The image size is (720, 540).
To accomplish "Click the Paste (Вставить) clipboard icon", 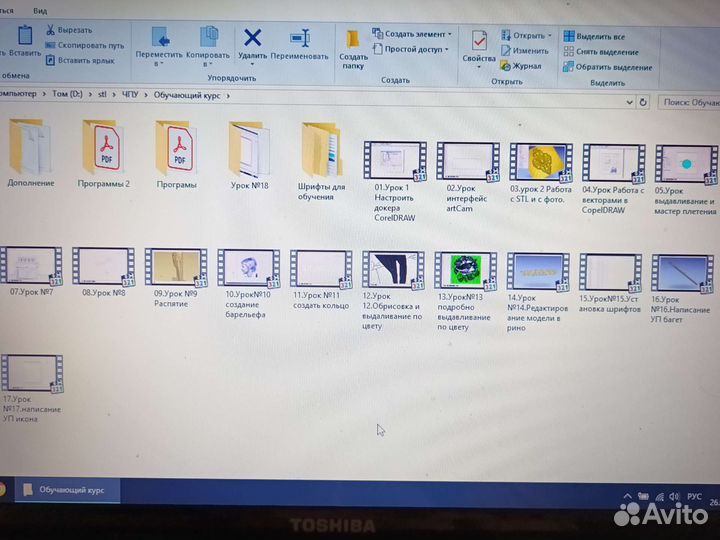I will (x=24, y=40).
